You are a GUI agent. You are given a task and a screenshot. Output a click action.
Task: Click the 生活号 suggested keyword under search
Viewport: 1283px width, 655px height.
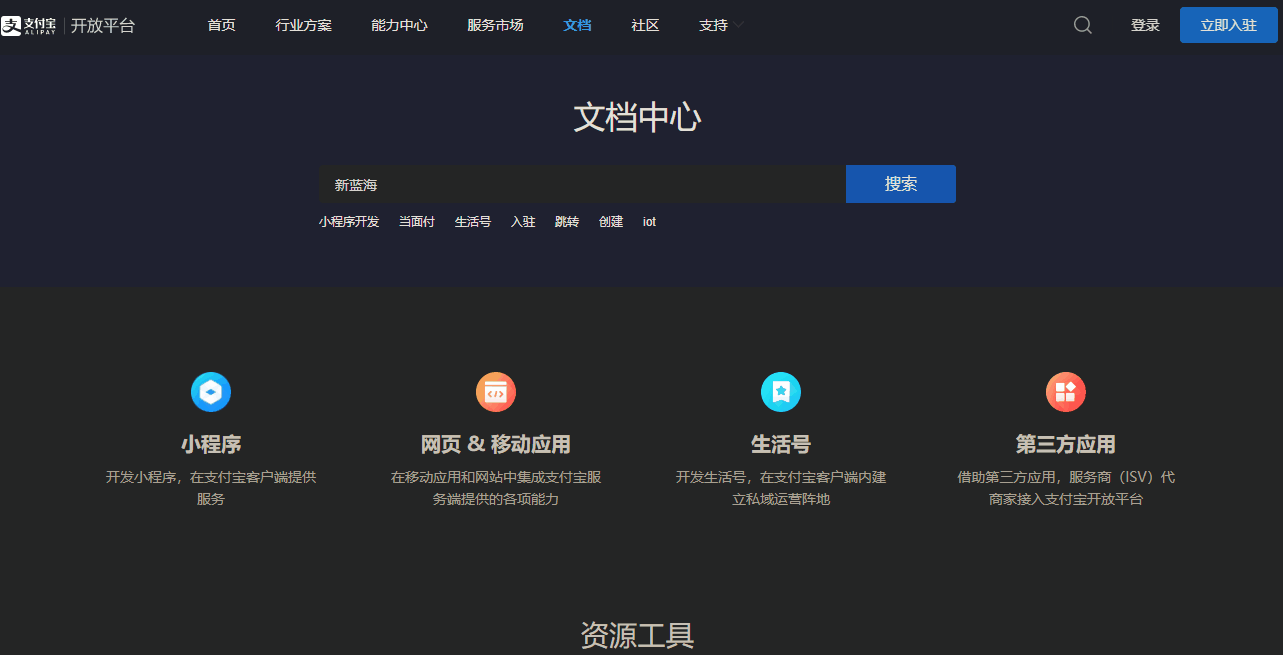coord(473,222)
